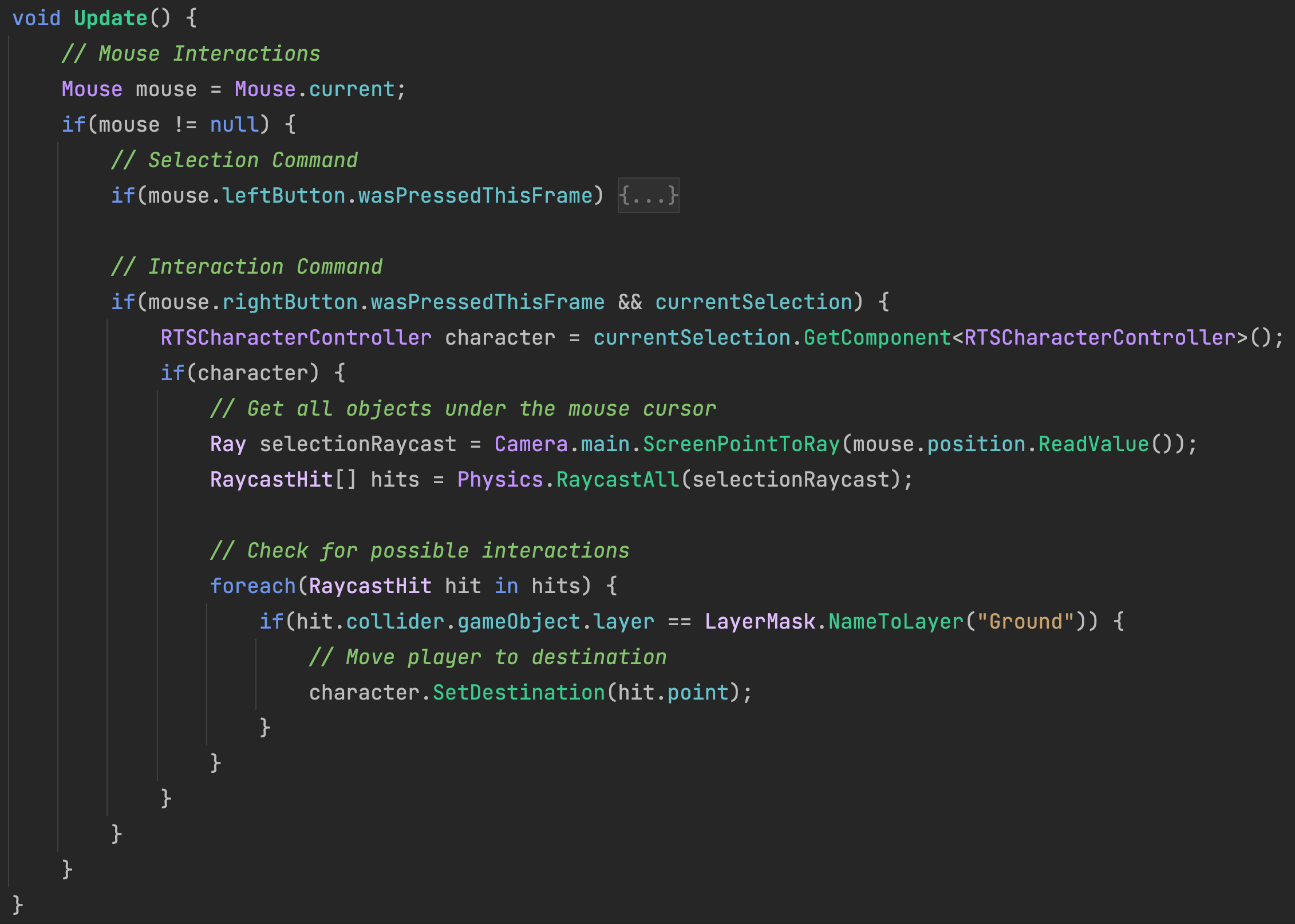The height and width of the screenshot is (924, 1295).
Task: Click the "// Mouse Interactions" comment
Action: click(191, 54)
